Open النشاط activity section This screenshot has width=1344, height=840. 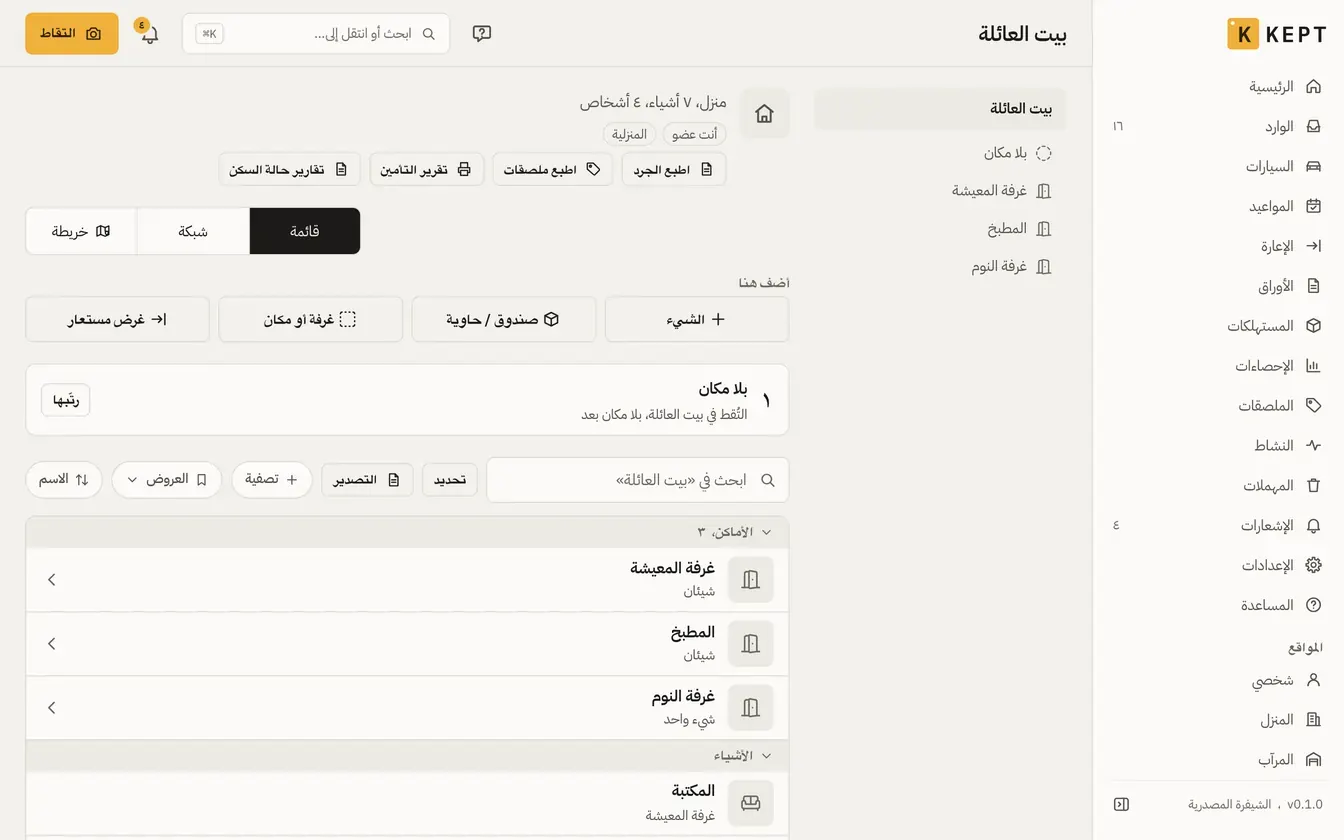tap(1217, 446)
